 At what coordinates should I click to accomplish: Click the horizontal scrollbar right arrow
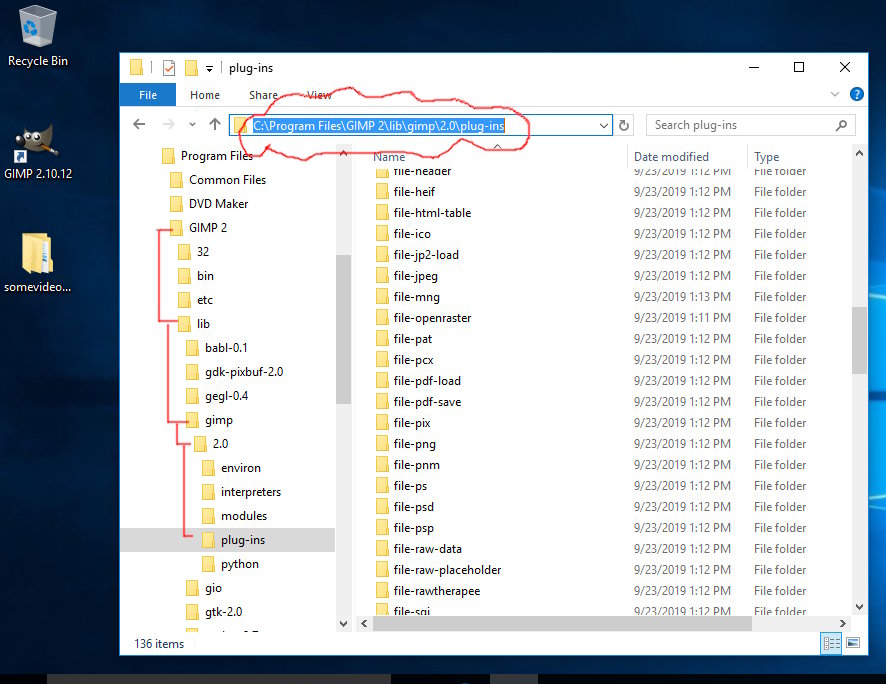[842, 624]
